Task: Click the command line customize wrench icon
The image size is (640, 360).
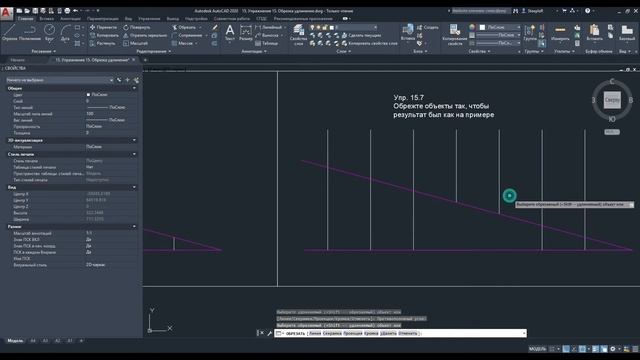Action: tap(269, 333)
